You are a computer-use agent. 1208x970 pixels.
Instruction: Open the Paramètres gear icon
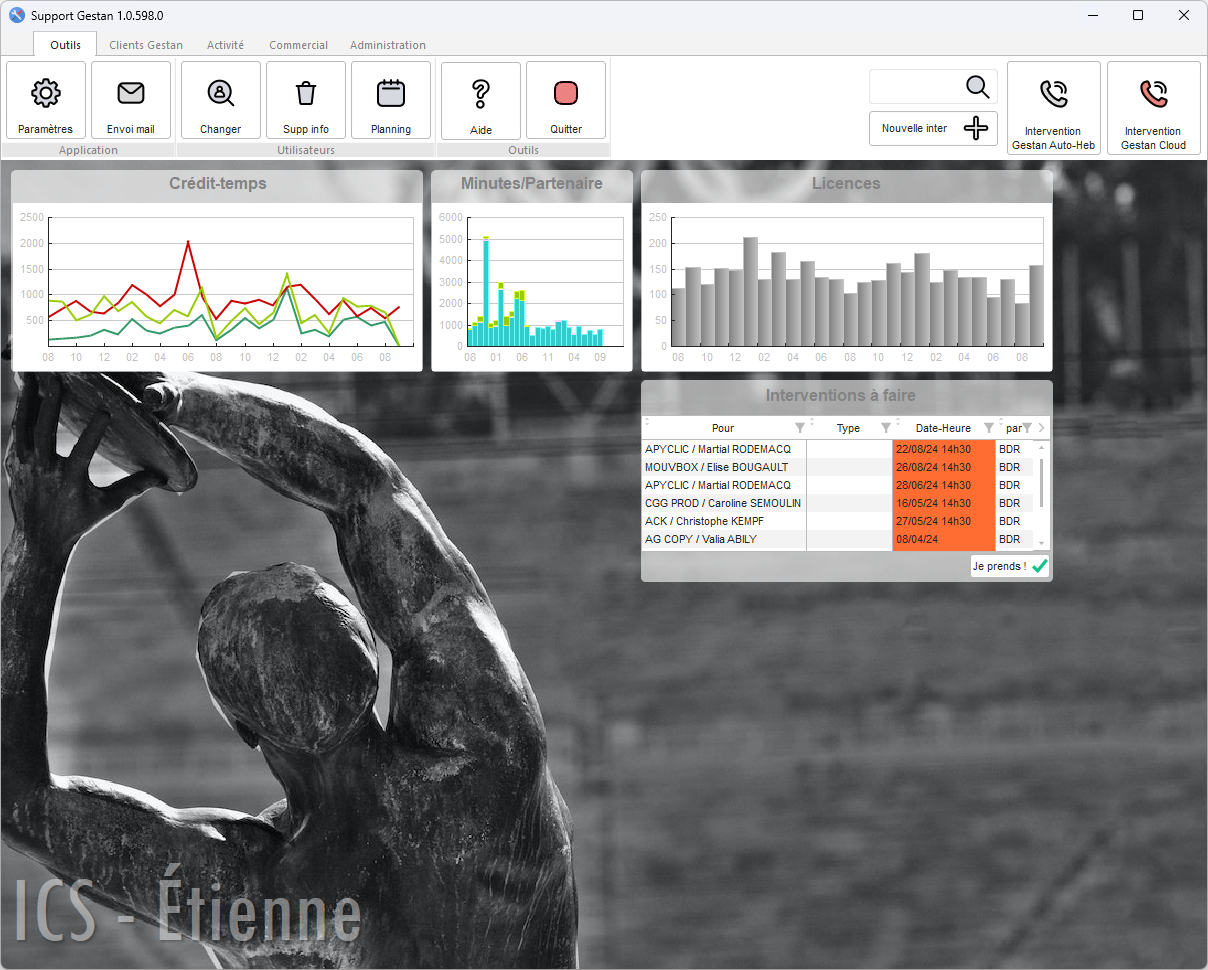pyautogui.click(x=46, y=94)
